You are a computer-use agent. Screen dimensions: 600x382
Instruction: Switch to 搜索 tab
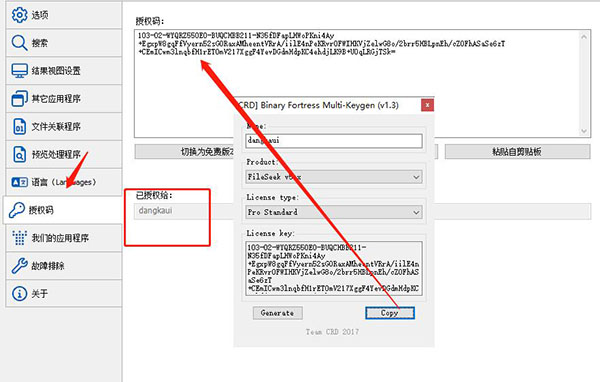click(64, 43)
